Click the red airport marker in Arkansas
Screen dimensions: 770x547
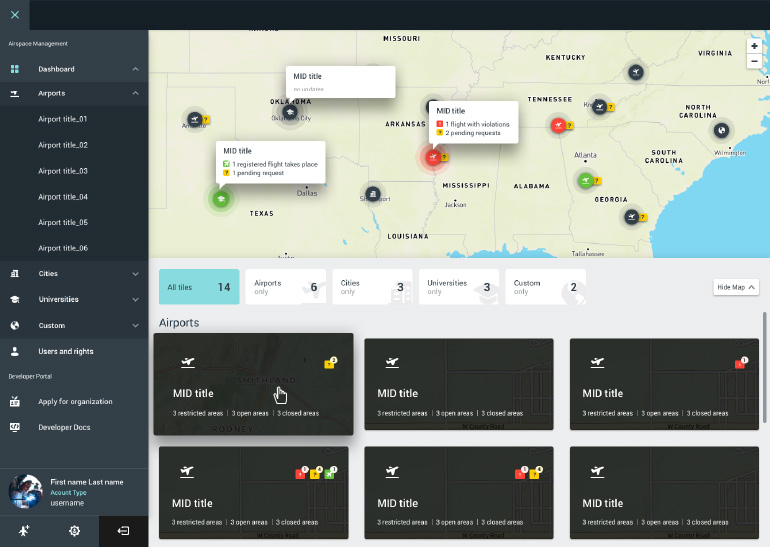pyautogui.click(x=433, y=157)
